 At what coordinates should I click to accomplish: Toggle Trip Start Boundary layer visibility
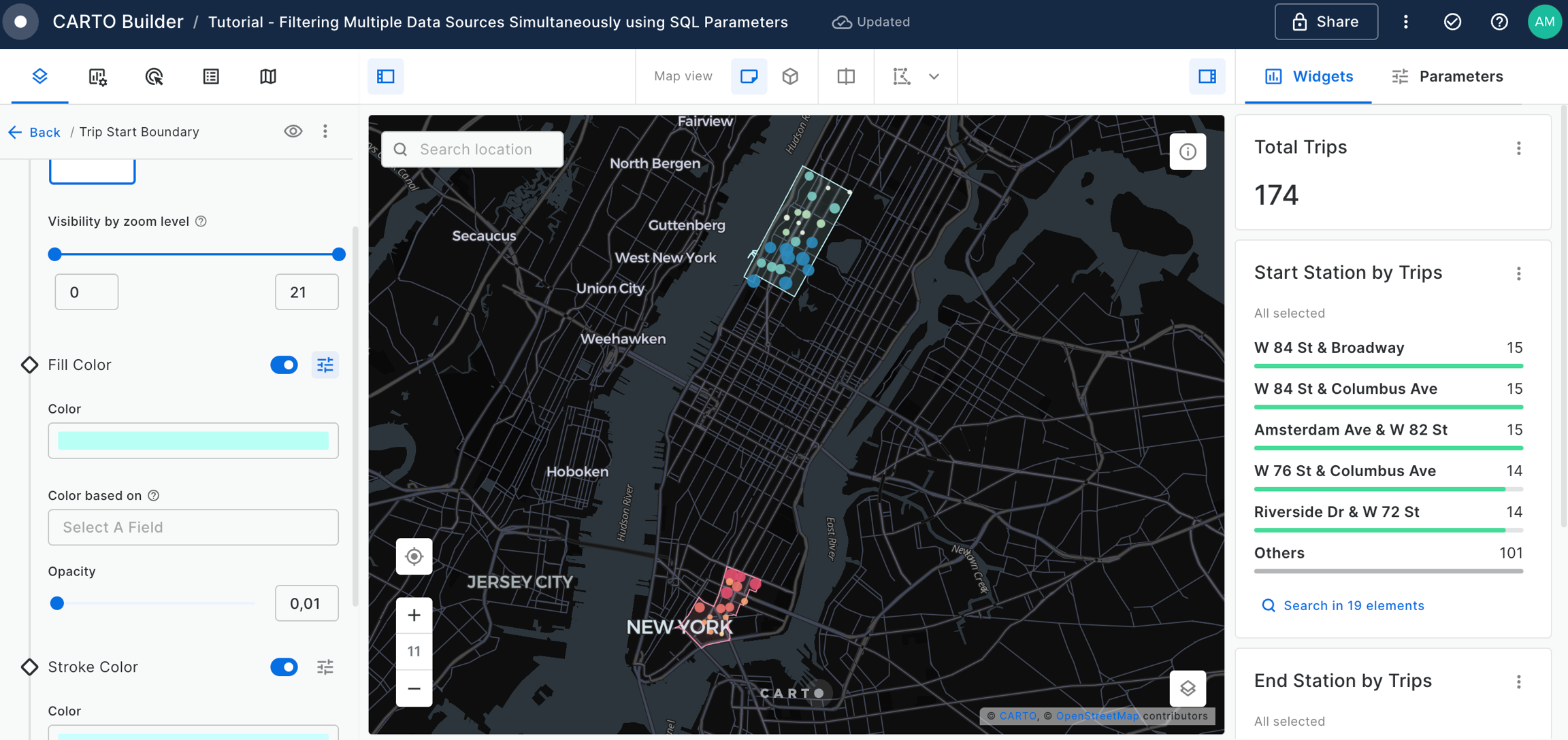[293, 131]
